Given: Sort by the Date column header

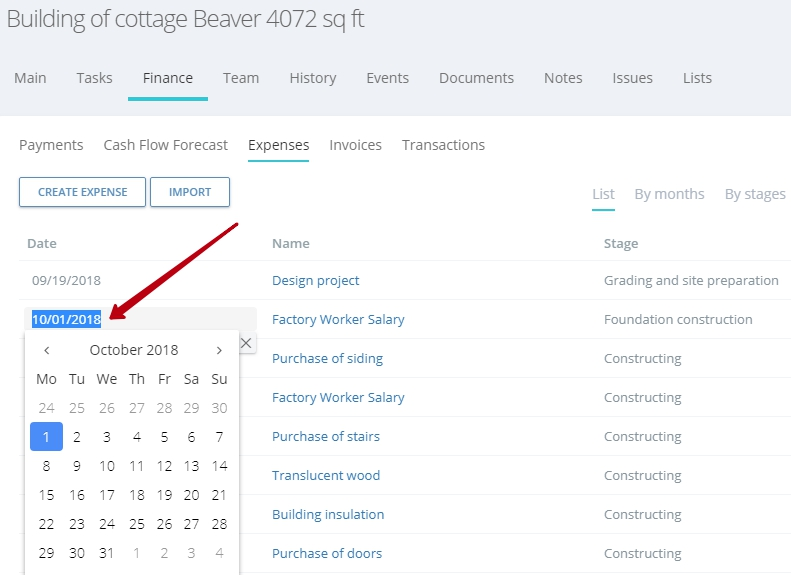Looking at the screenshot, I should click(42, 244).
